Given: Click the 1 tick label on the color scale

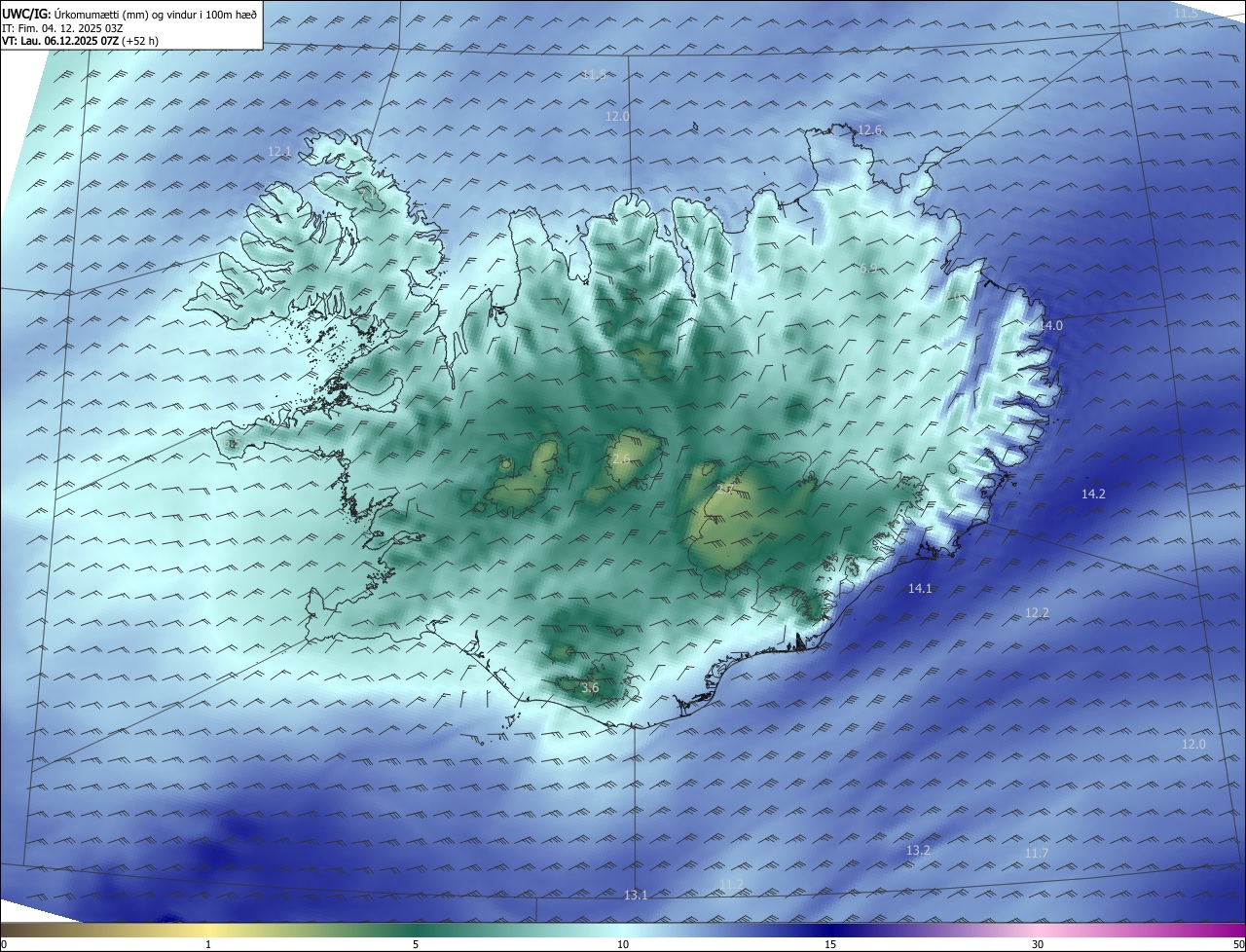Looking at the screenshot, I should pos(208,944).
